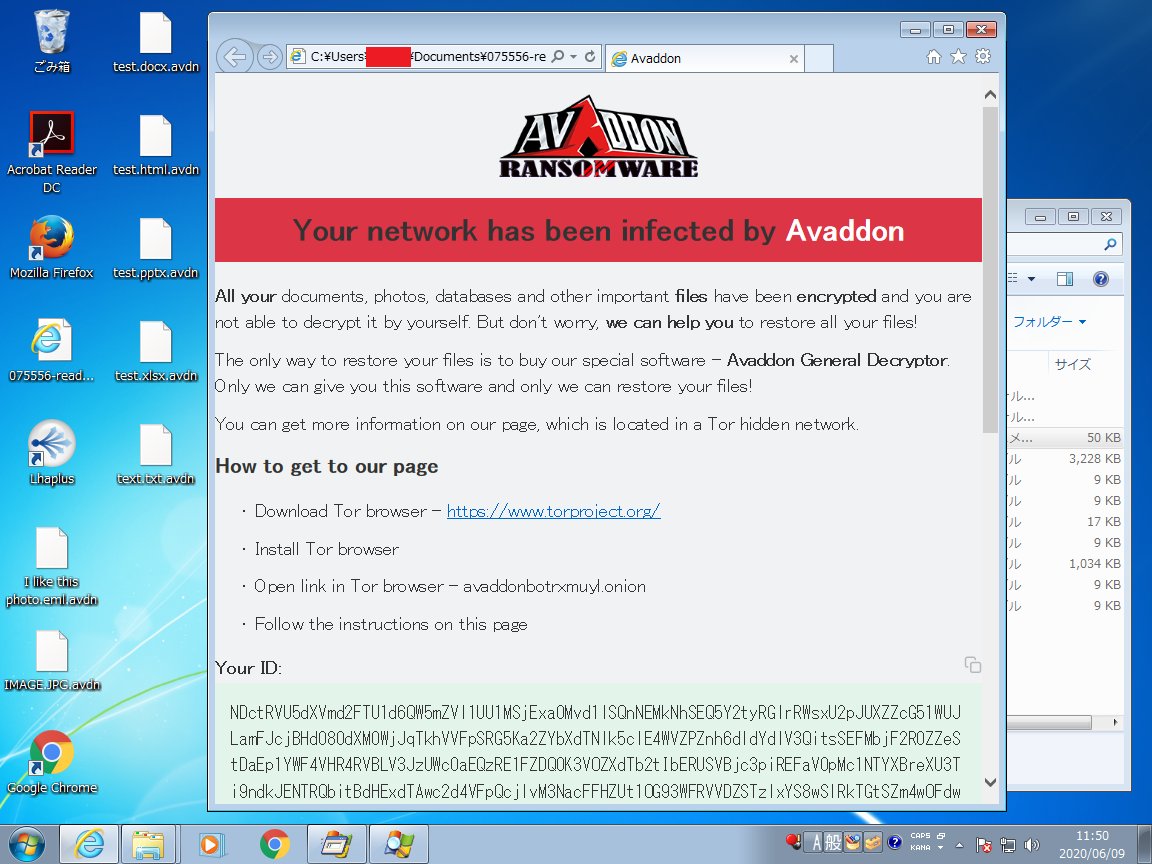Click the Explorer horizontal scrollbar right arrow
Screen dimensions: 1152x864
[1115, 723]
